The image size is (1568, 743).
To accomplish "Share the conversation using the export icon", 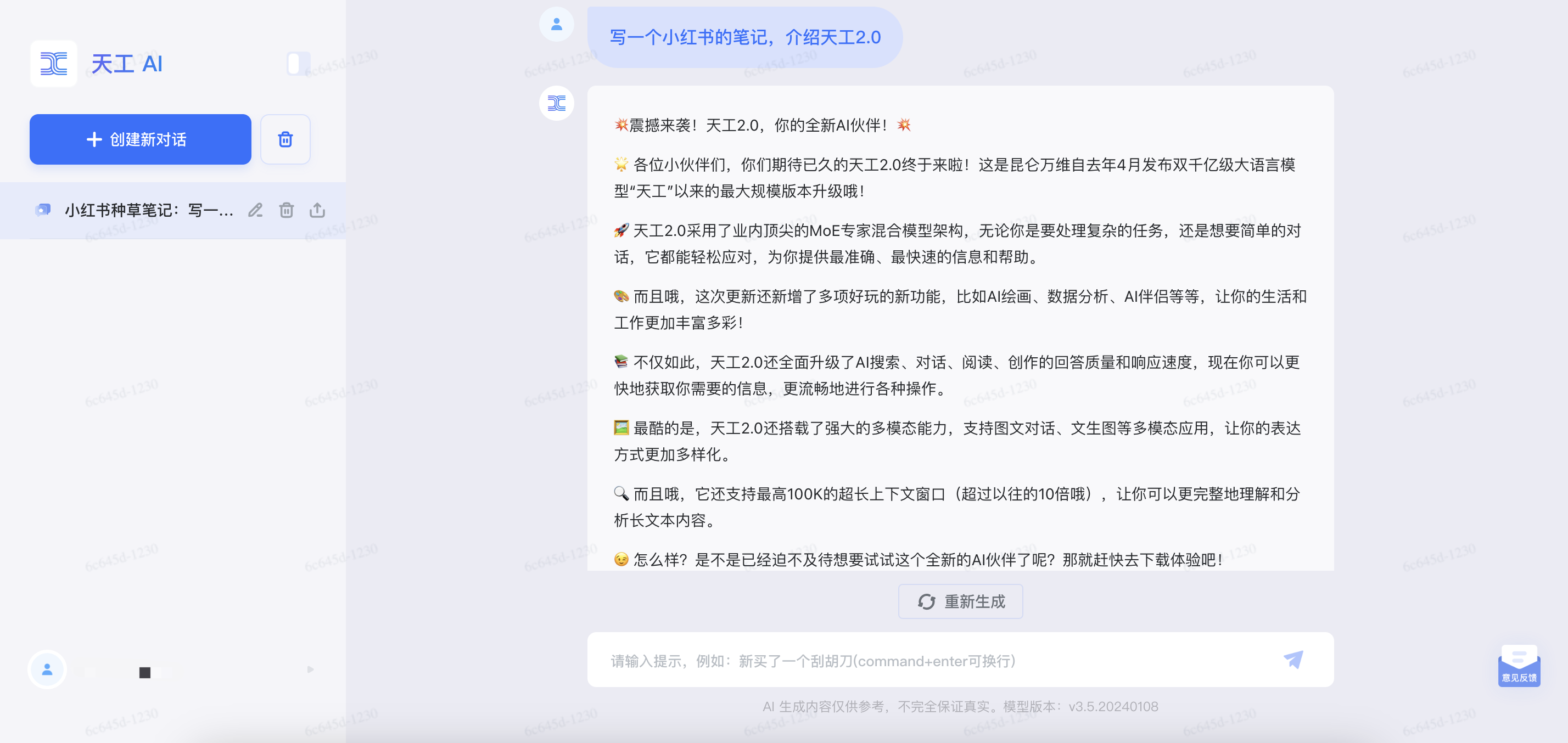I will pyautogui.click(x=317, y=211).
